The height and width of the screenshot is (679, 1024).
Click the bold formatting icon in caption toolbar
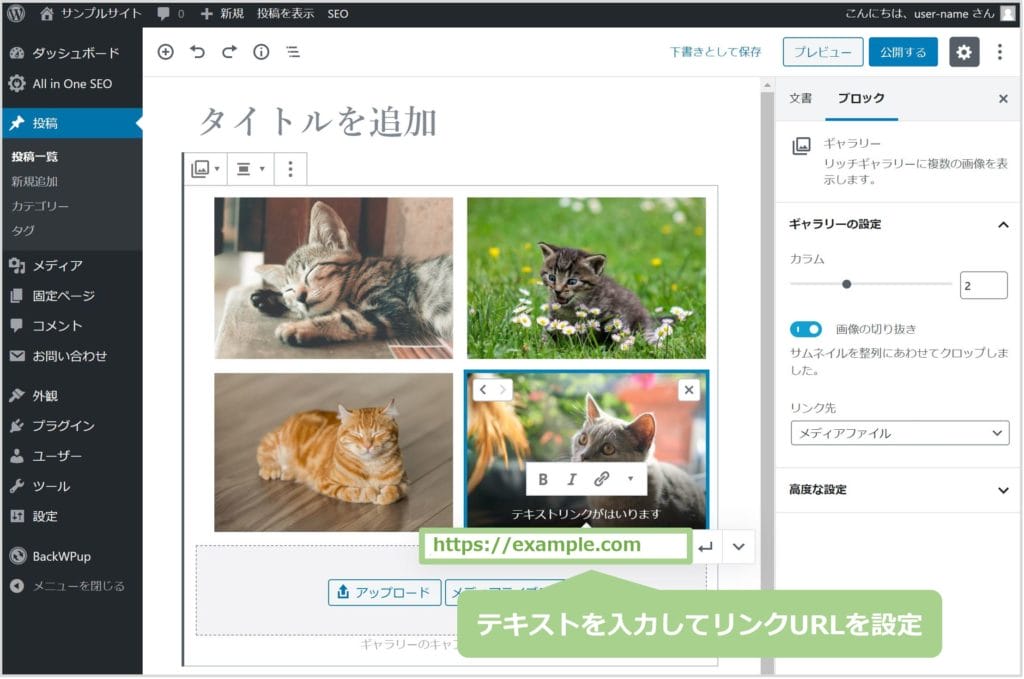tap(543, 479)
